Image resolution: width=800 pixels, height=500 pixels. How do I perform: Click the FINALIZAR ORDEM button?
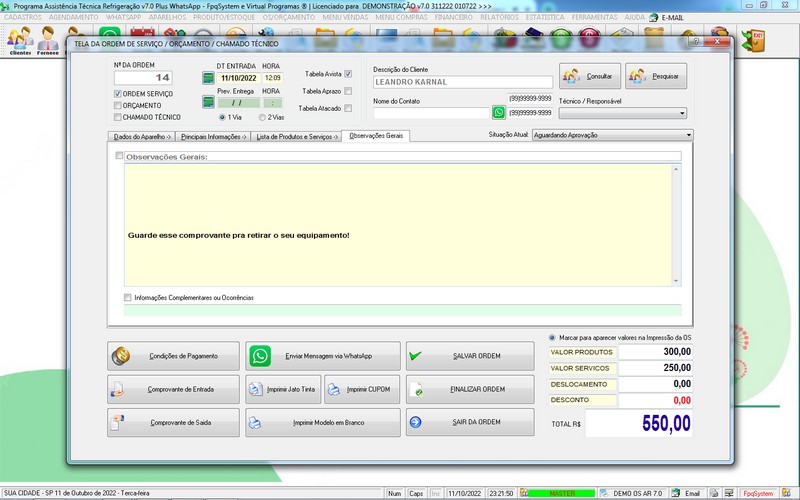tap(470, 389)
